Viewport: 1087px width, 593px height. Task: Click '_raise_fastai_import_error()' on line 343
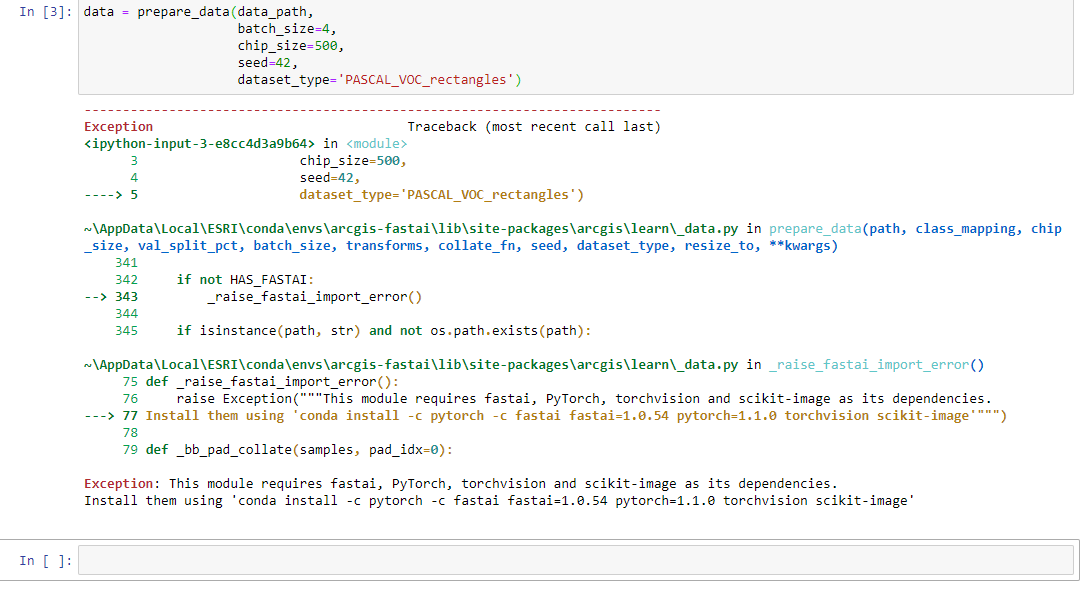[x=315, y=297]
